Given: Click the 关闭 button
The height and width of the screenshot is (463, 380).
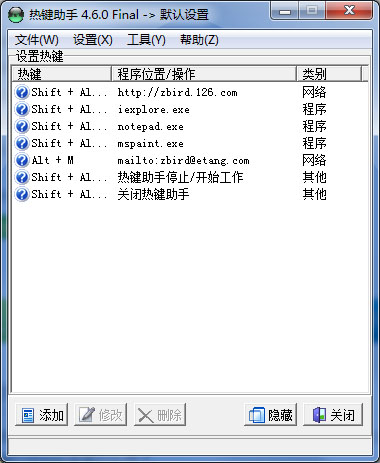Looking at the screenshot, I should point(333,415).
